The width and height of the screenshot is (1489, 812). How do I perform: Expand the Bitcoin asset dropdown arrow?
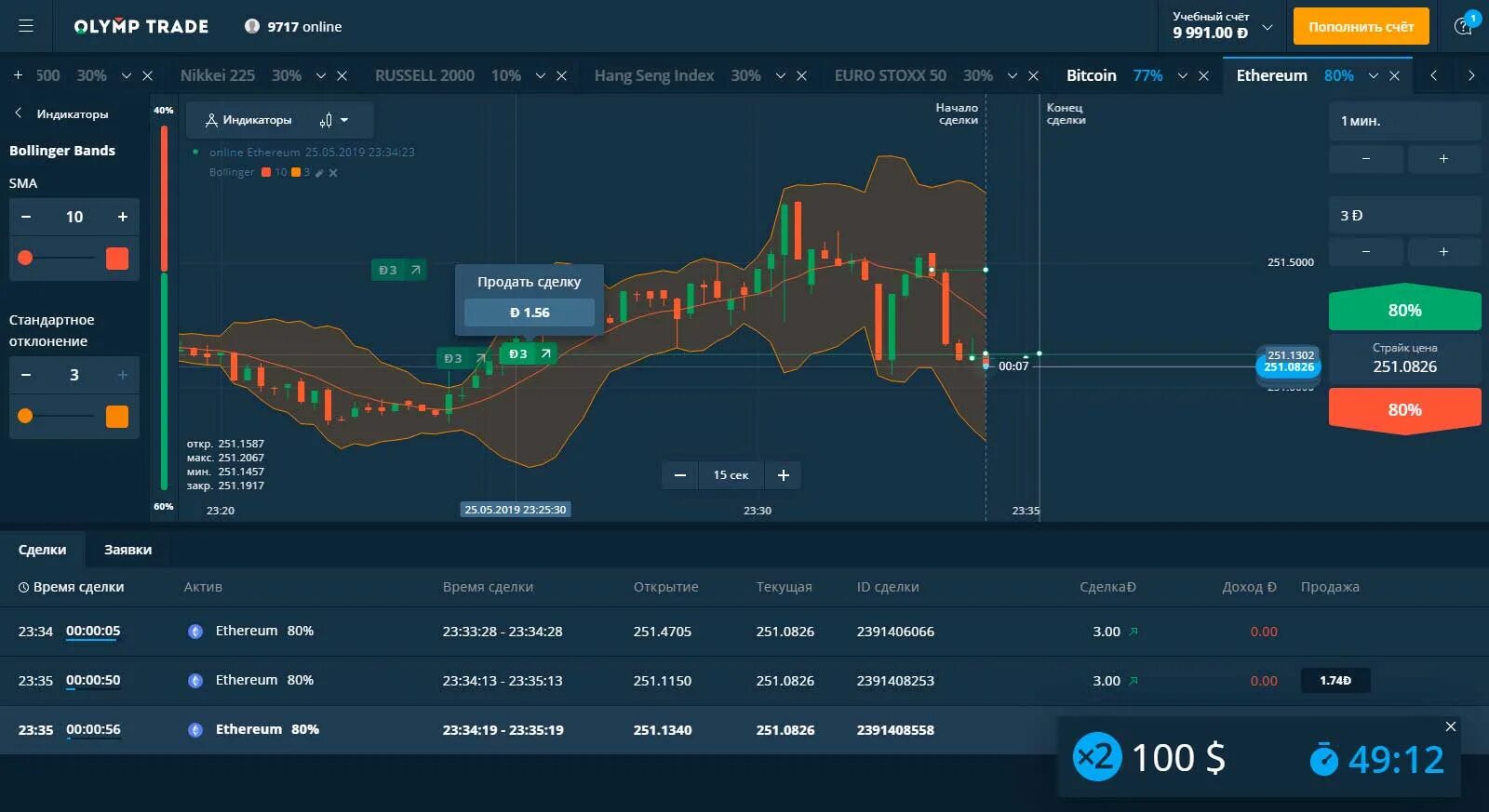tap(1182, 75)
